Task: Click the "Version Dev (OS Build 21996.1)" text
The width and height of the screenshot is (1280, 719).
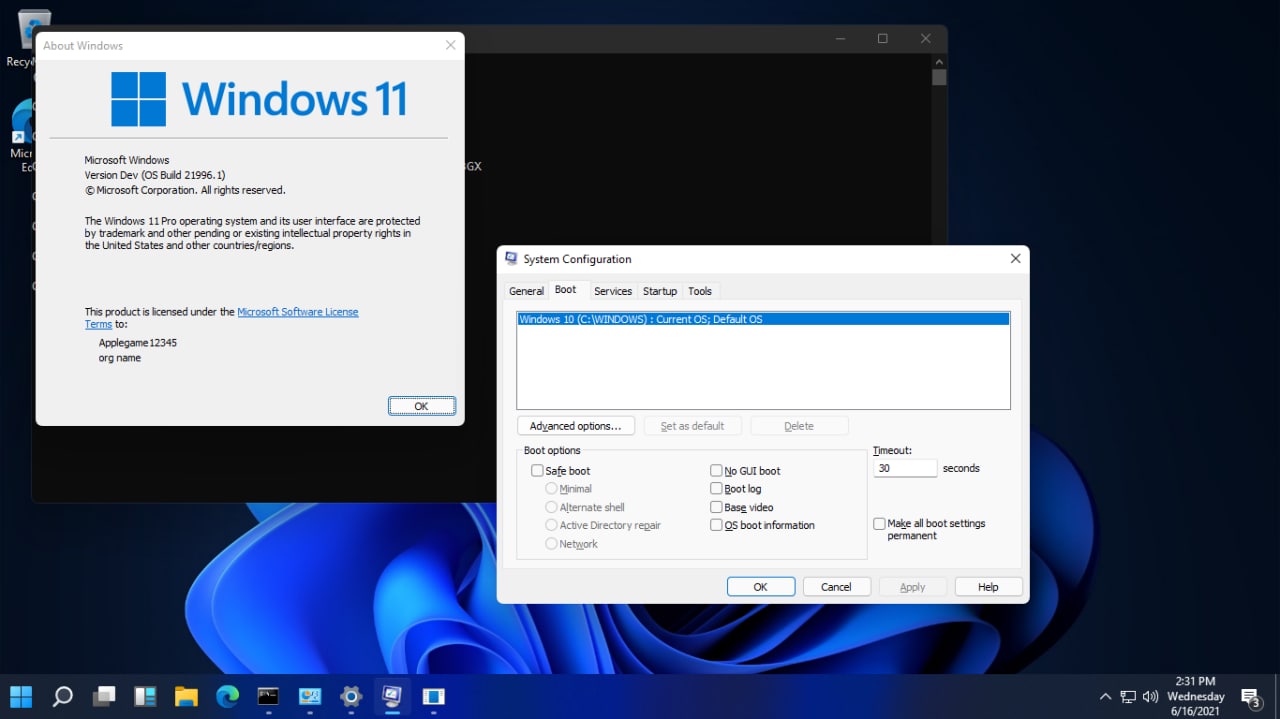Action: (155, 175)
